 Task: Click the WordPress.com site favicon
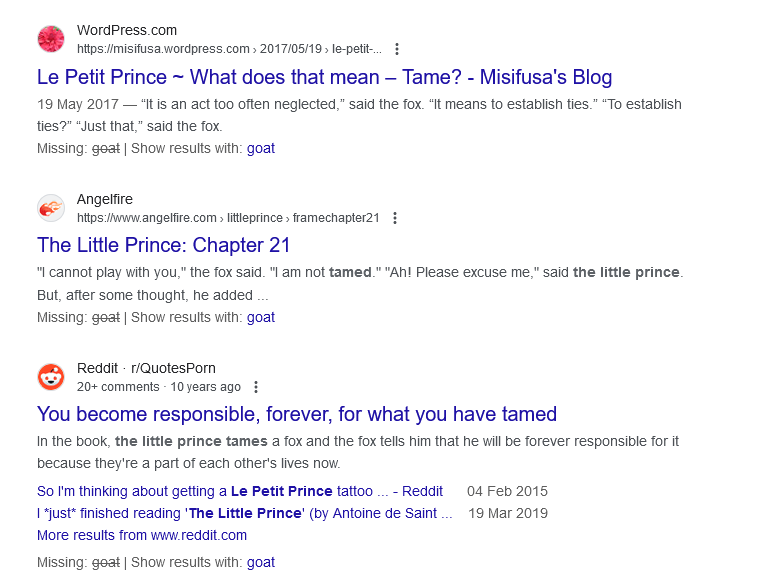51,39
